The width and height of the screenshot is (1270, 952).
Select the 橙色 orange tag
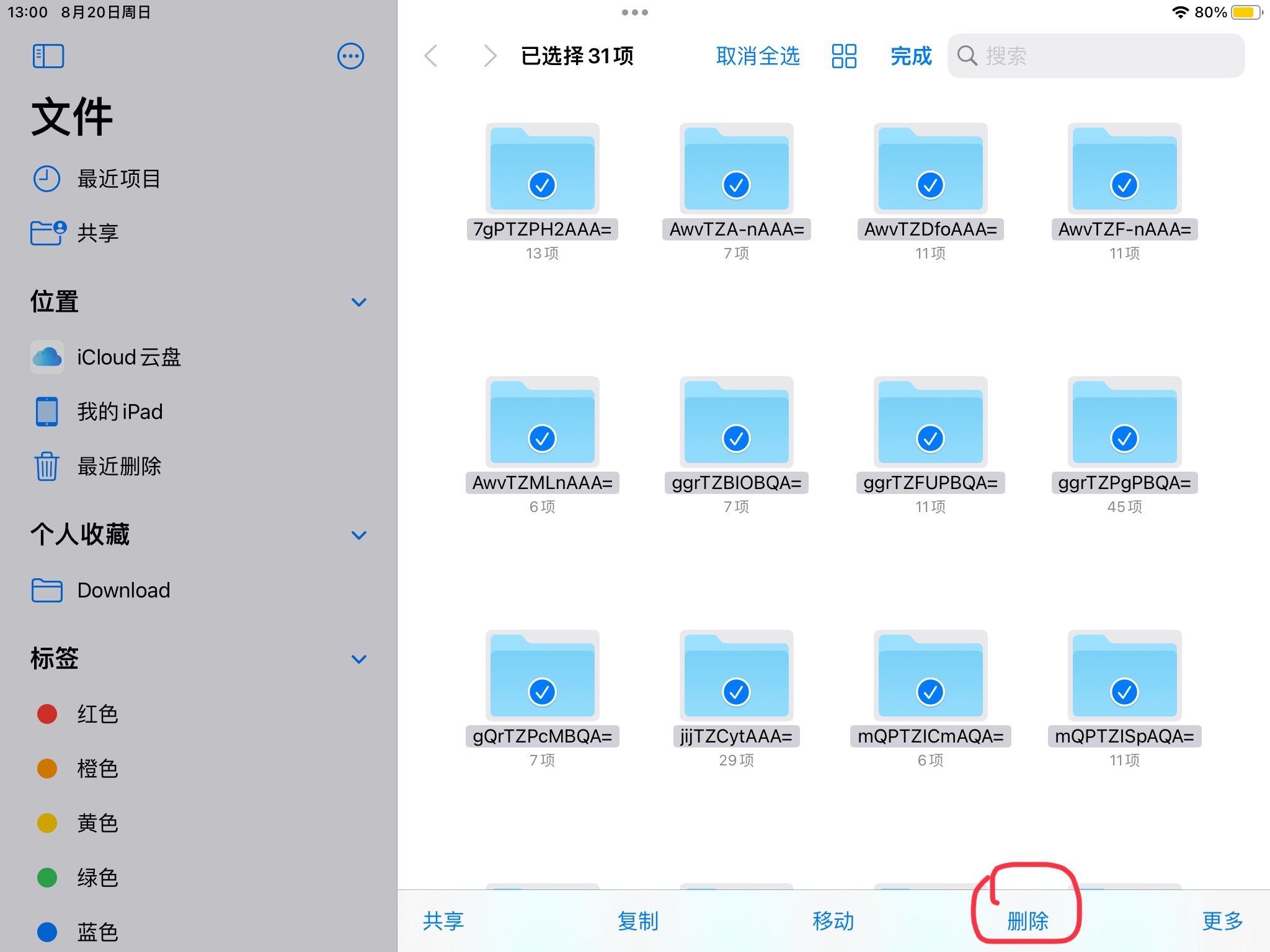pyautogui.click(x=78, y=769)
